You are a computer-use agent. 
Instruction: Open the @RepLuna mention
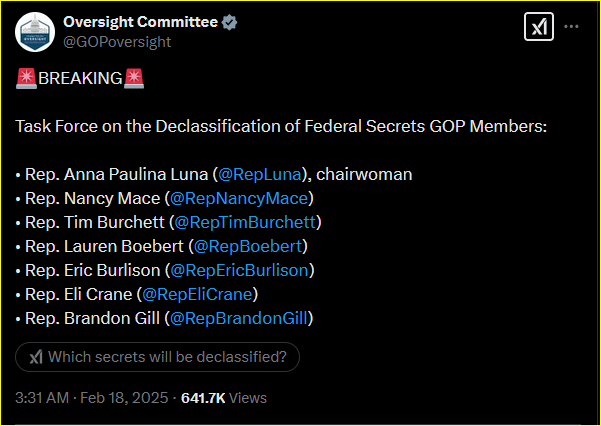[x=259, y=174]
